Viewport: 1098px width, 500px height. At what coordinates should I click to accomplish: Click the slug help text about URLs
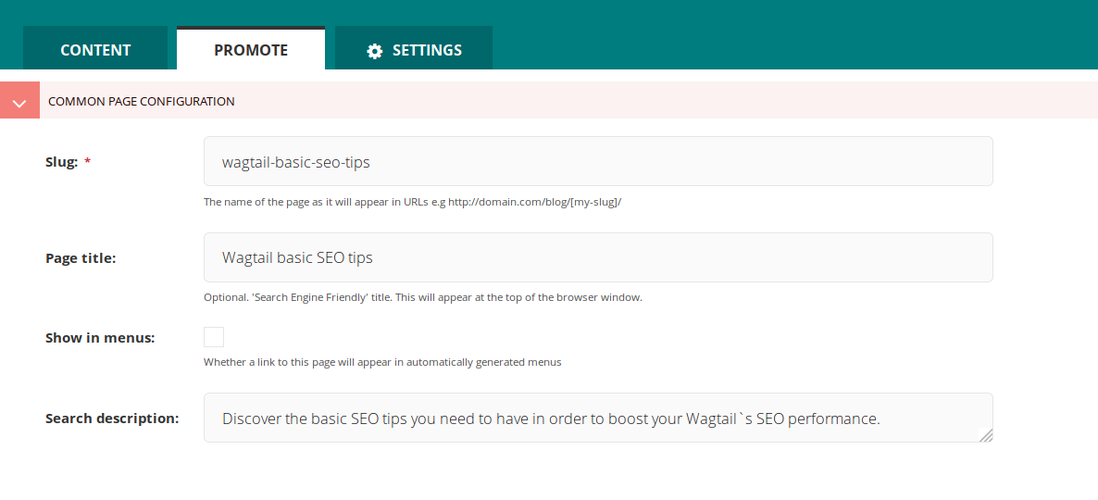point(412,202)
